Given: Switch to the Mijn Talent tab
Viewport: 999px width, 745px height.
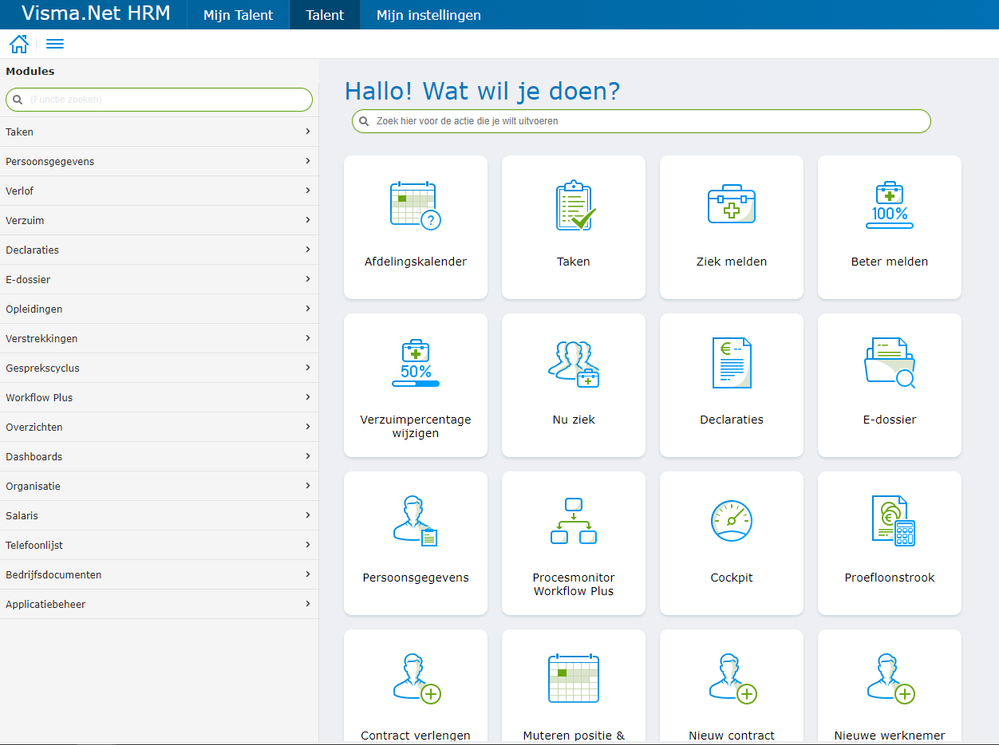Looking at the screenshot, I should tap(238, 15).
